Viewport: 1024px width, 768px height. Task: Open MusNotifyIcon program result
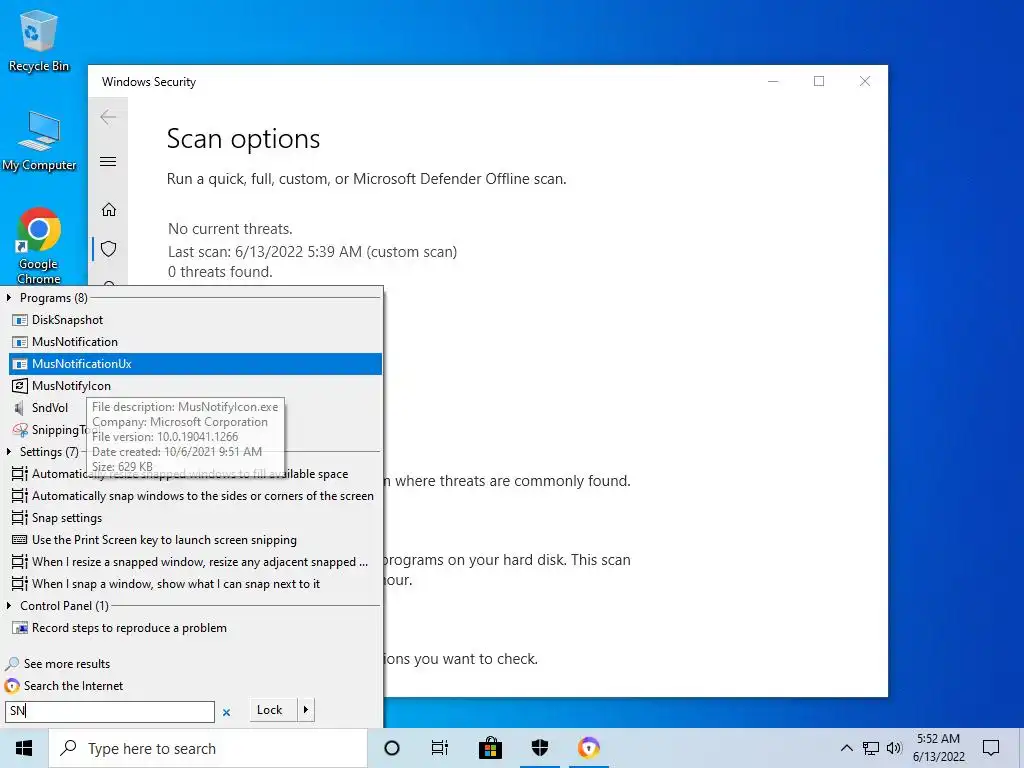[x=195, y=386]
